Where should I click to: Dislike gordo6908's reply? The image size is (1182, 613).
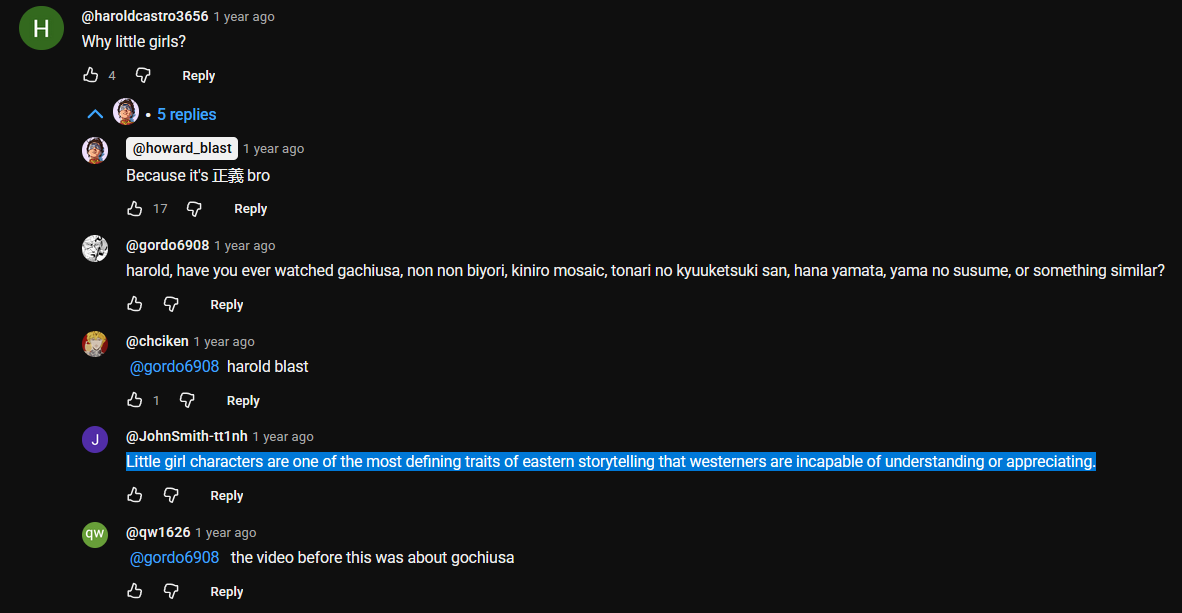tap(171, 305)
